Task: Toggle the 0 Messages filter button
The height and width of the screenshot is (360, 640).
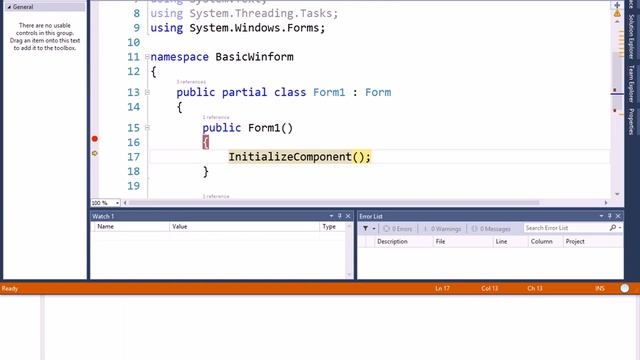Action: pos(491,229)
